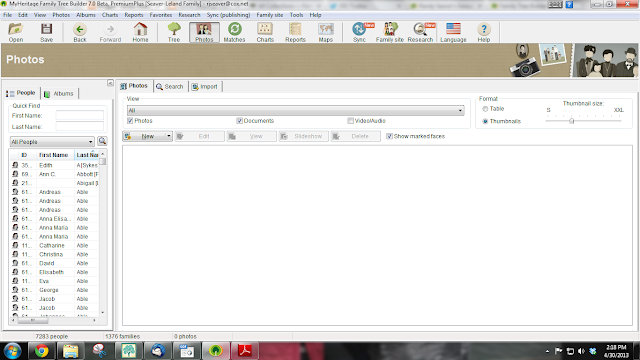Open Matches from the toolbar
Screen dimensions: 640x360
234,32
